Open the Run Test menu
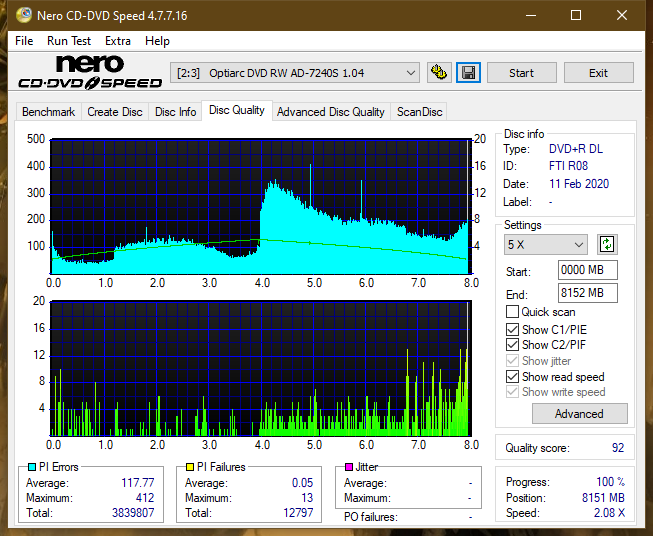Viewport: 653px width, 536px height. coord(69,41)
